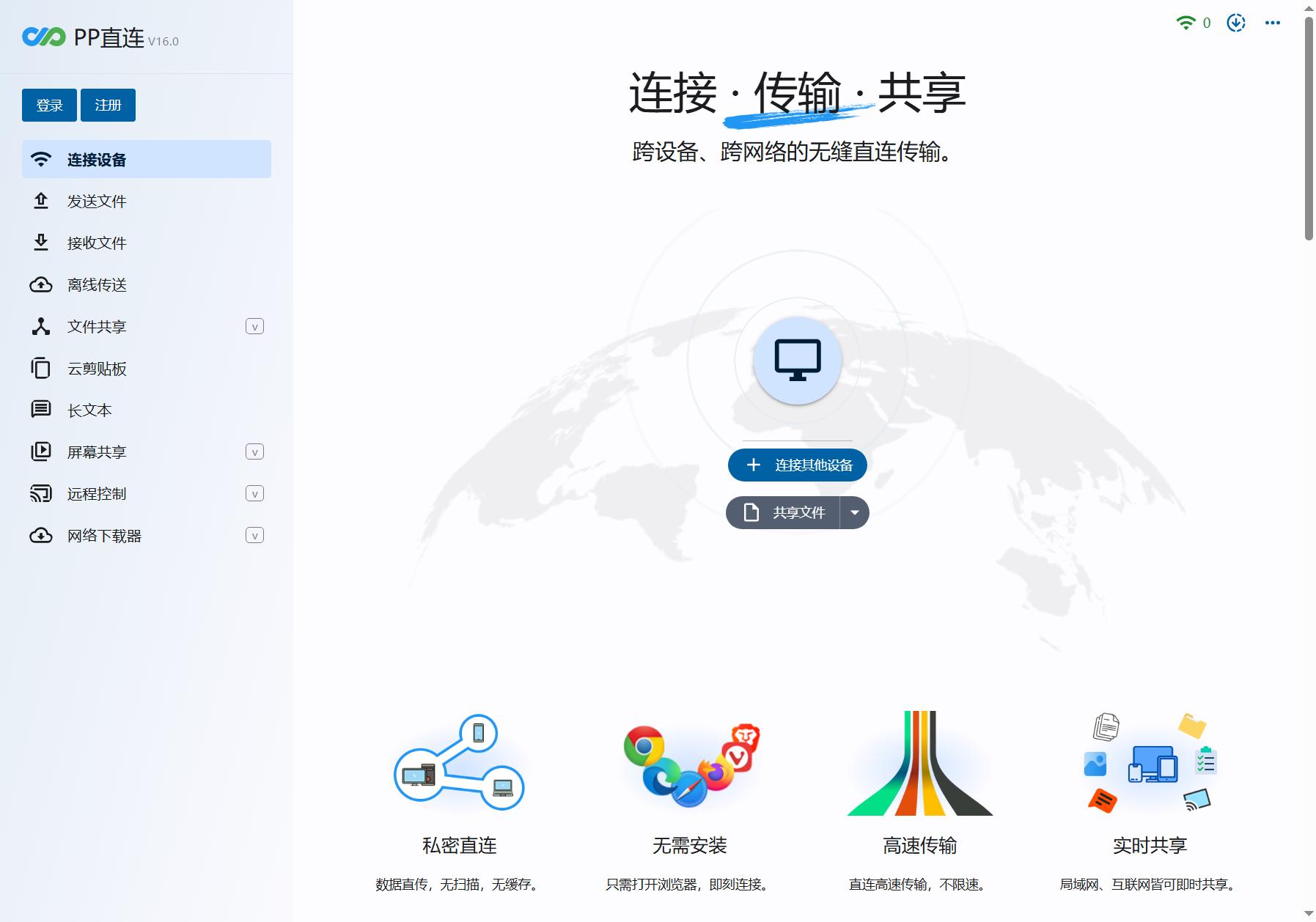This screenshot has height=922, width=1316.
Task: Click the cloud download icon beside 网络下载器
Action: pos(41,536)
